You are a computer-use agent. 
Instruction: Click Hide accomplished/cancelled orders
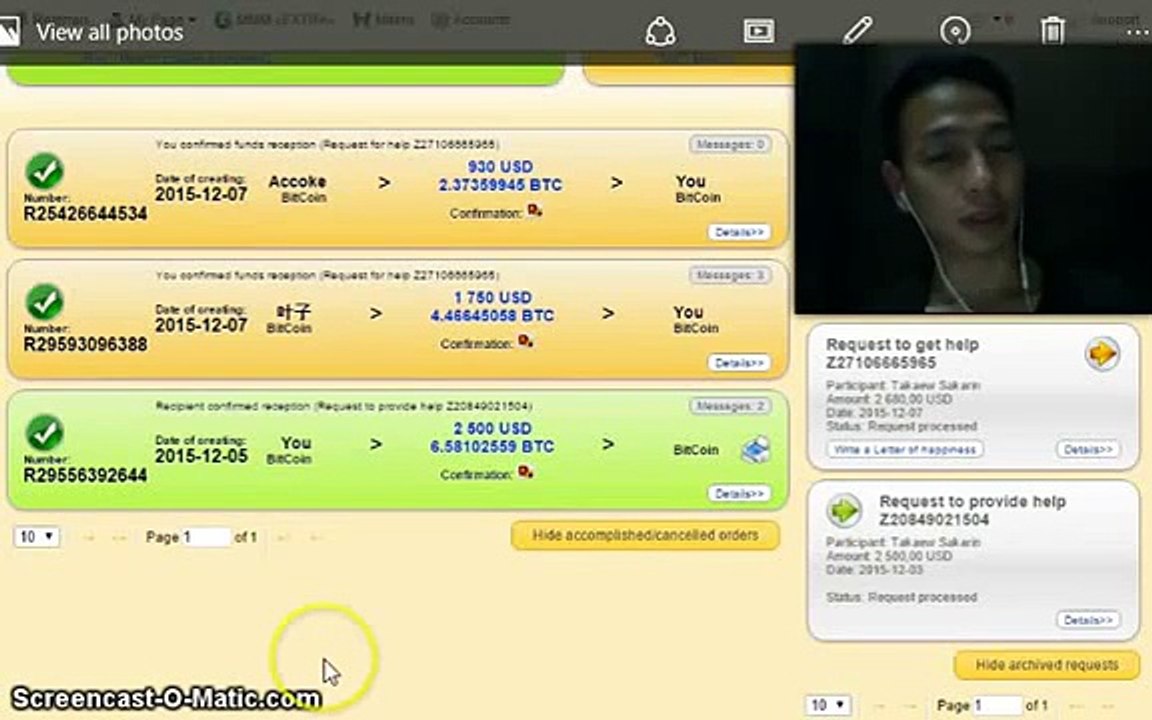point(645,536)
